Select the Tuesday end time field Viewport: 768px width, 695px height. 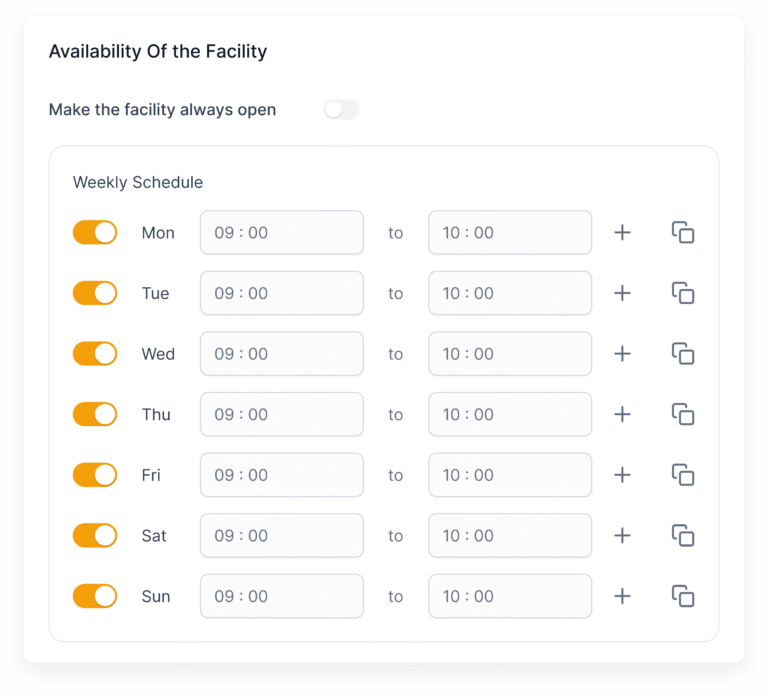[x=510, y=293]
